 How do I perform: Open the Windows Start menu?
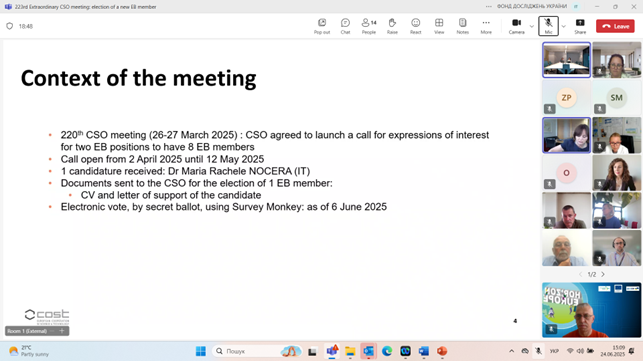(x=201, y=351)
